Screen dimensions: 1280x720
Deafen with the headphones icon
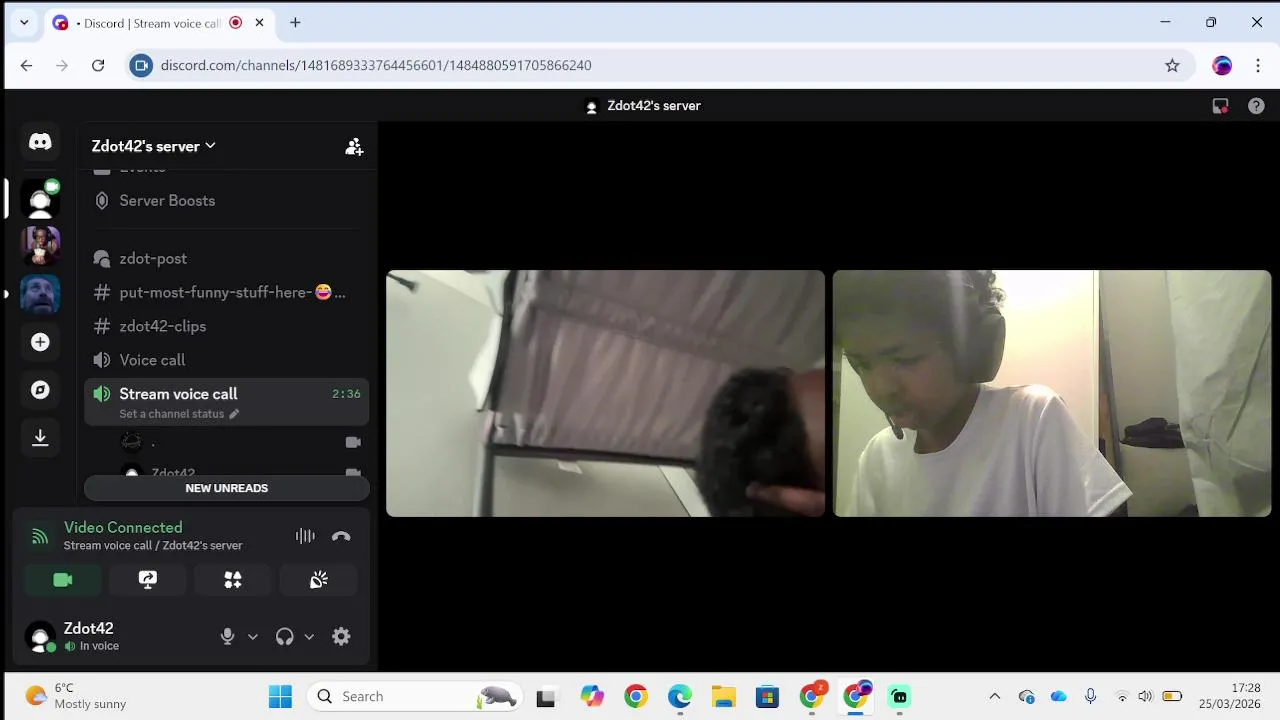[285, 636]
